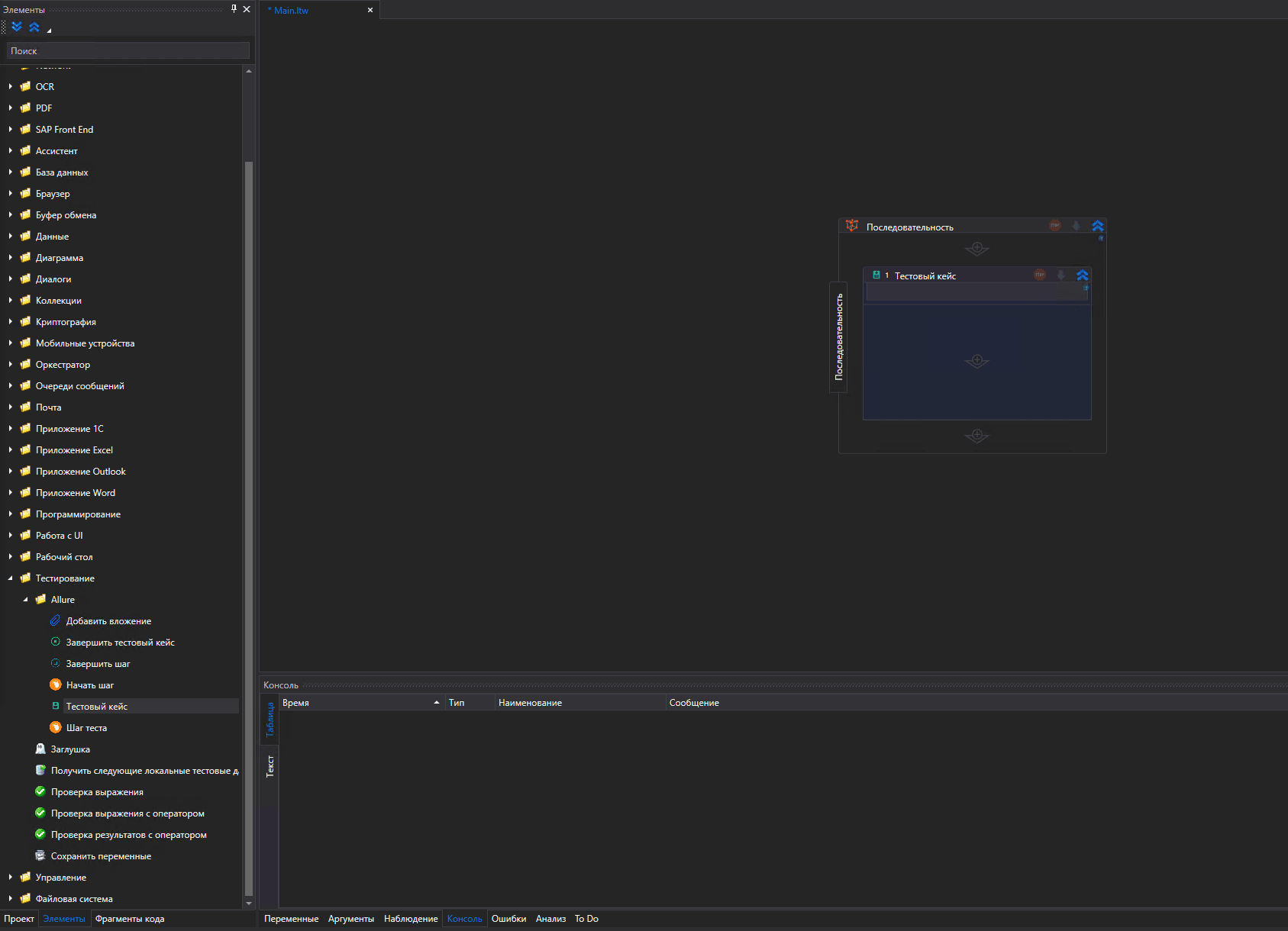1288x931 pixels.
Task: Collapse the Последовательность block with double chevron
Action: pos(1098,226)
